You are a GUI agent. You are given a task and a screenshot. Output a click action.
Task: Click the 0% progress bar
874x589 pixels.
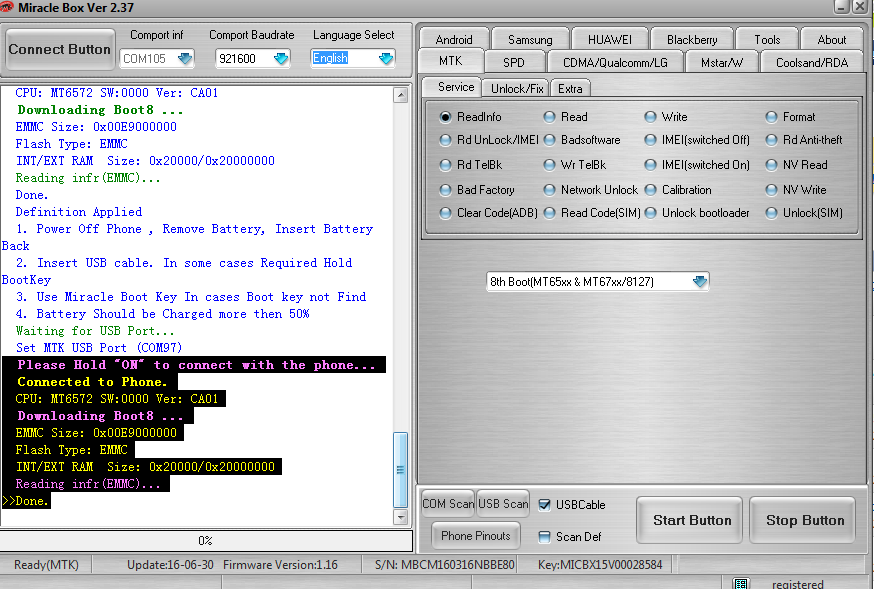[206, 541]
